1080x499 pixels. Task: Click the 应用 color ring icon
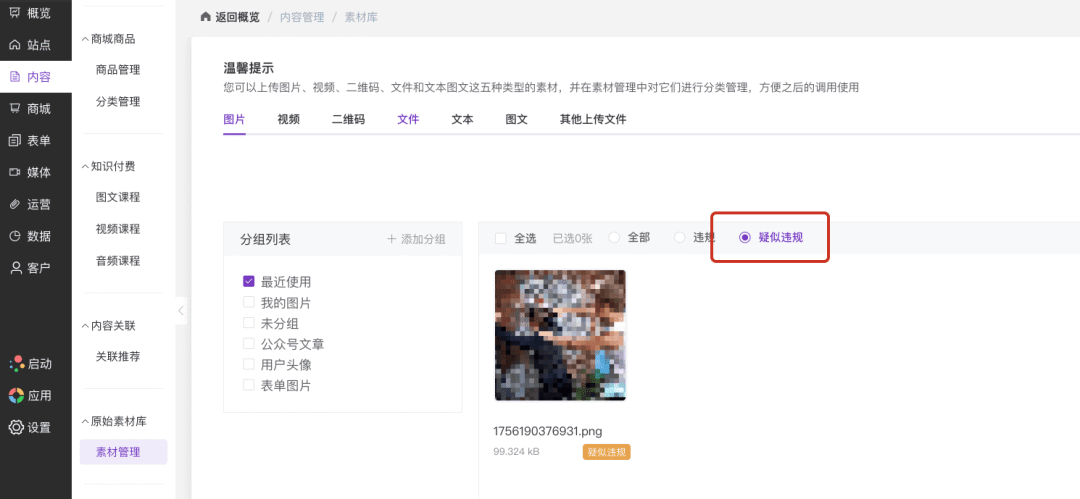[17, 396]
